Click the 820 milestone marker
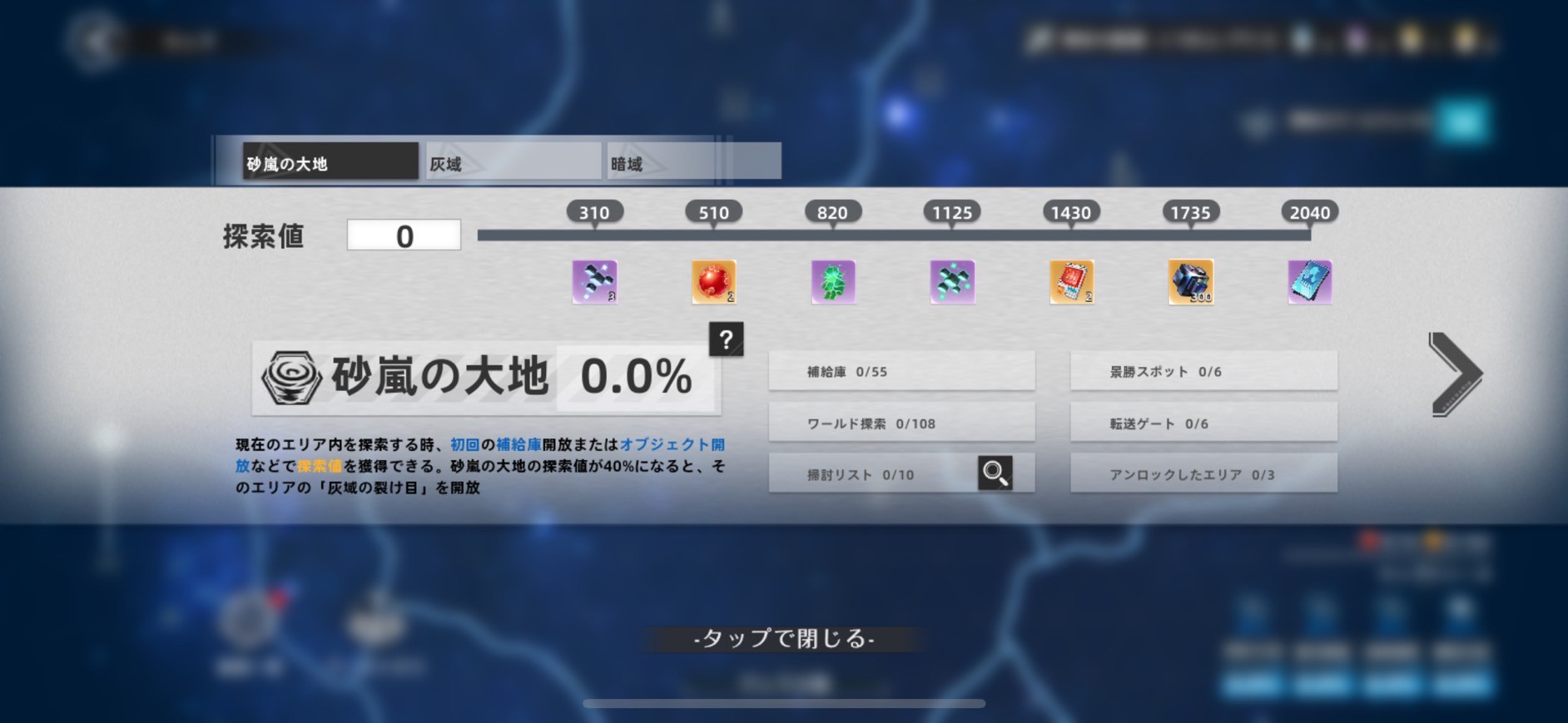The width and height of the screenshot is (1568, 723). (x=832, y=212)
